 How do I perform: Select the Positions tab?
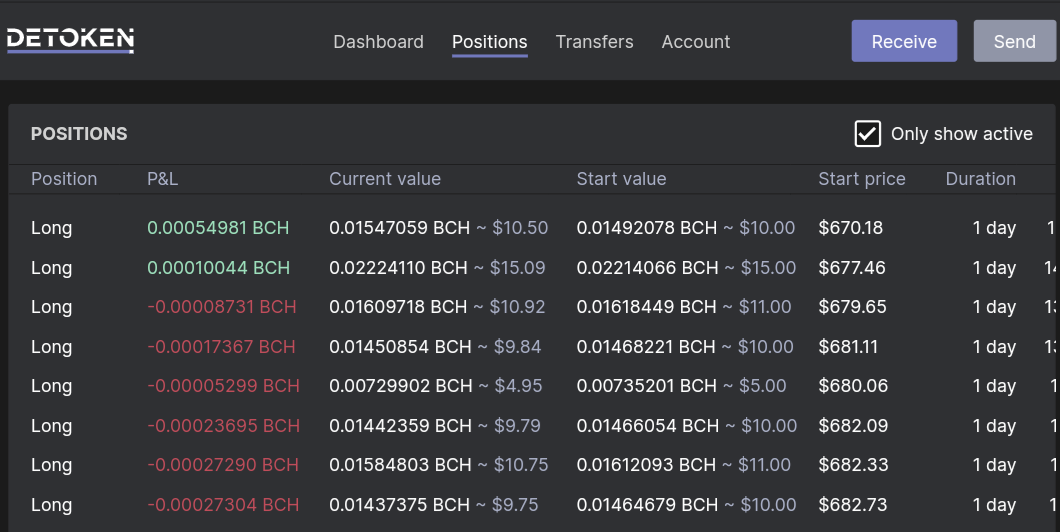[x=489, y=42]
